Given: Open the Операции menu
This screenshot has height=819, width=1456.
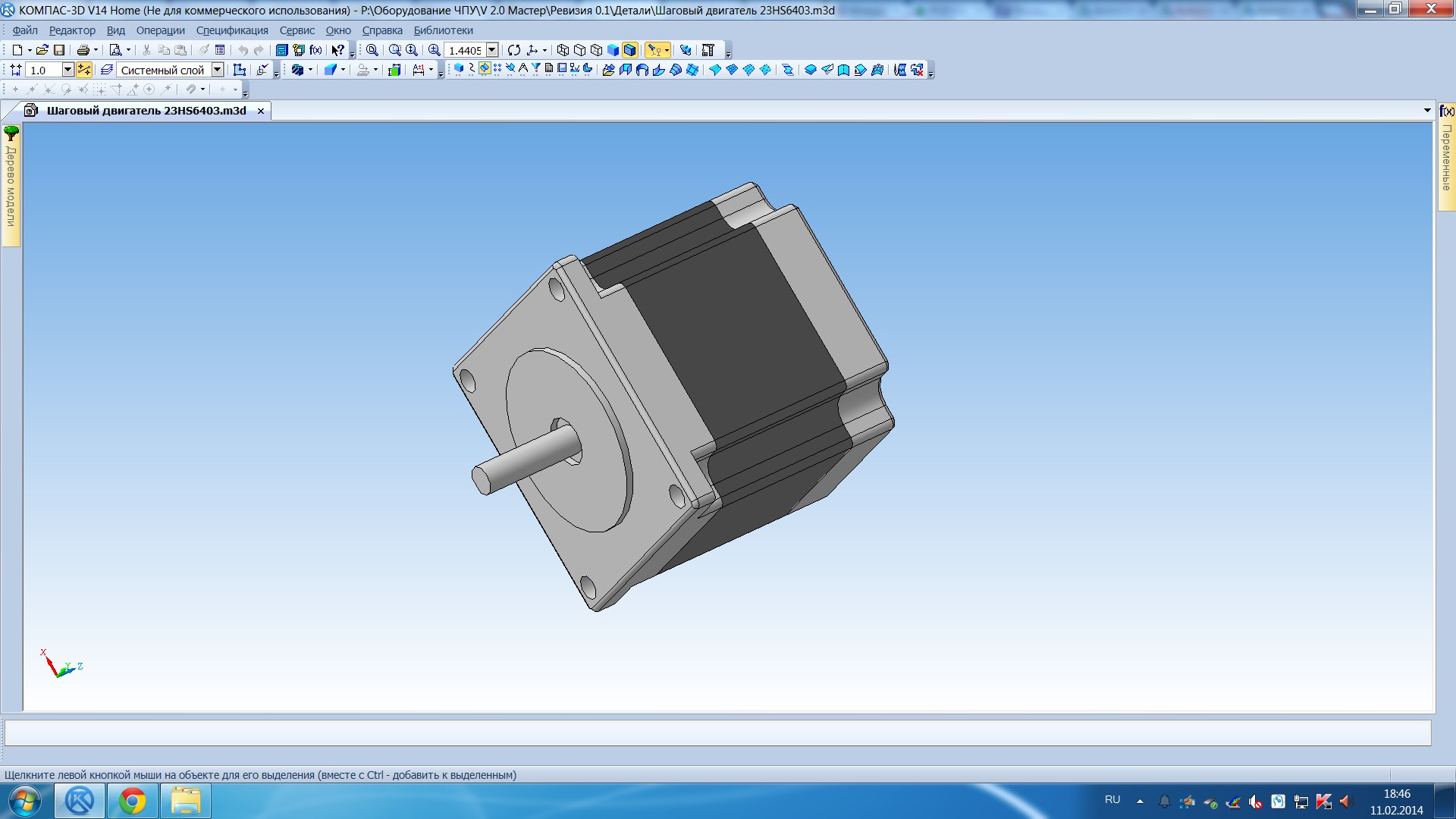Looking at the screenshot, I should click(x=161, y=30).
